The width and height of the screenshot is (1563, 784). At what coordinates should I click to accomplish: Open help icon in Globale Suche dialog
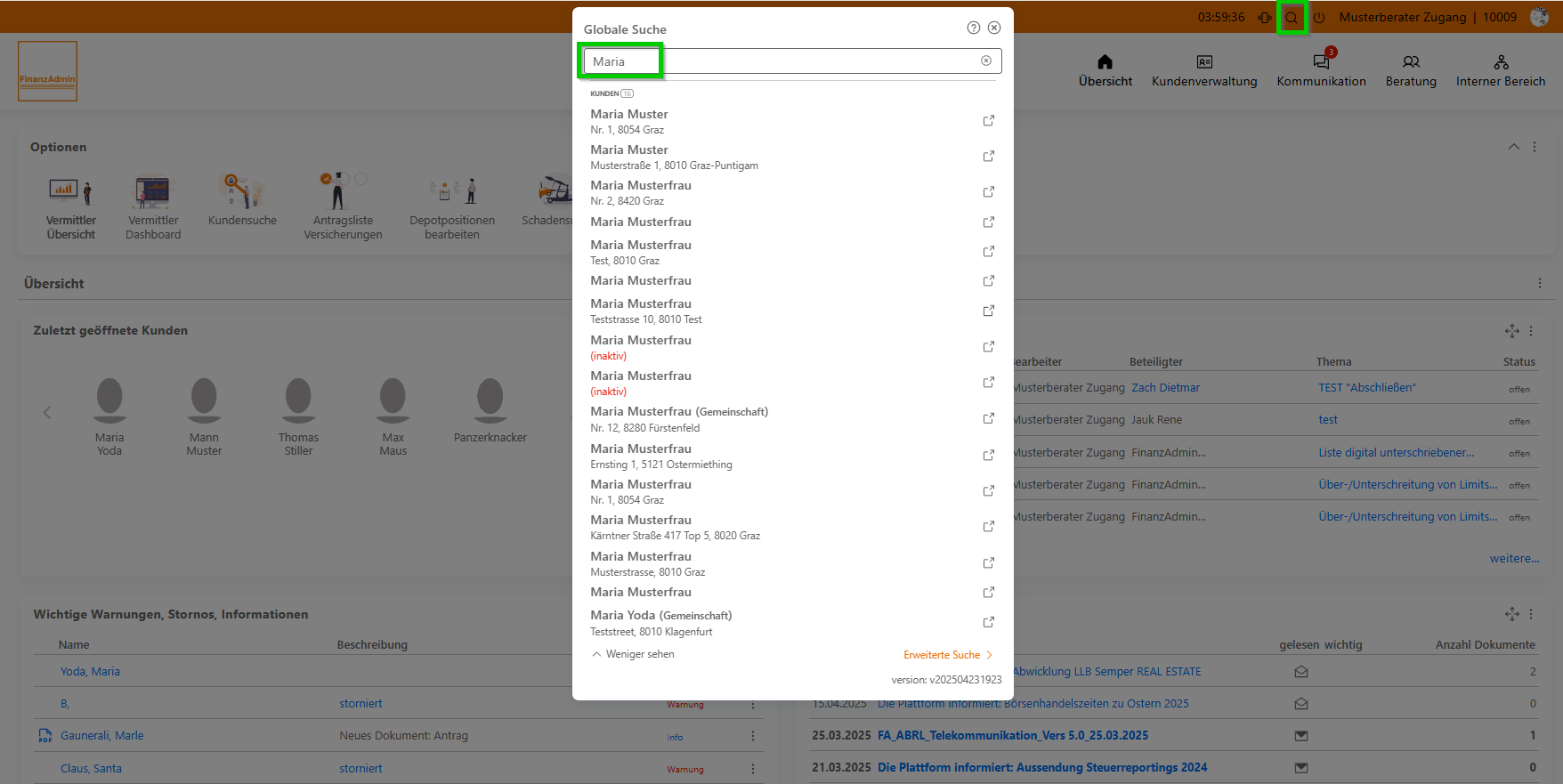tap(973, 28)
